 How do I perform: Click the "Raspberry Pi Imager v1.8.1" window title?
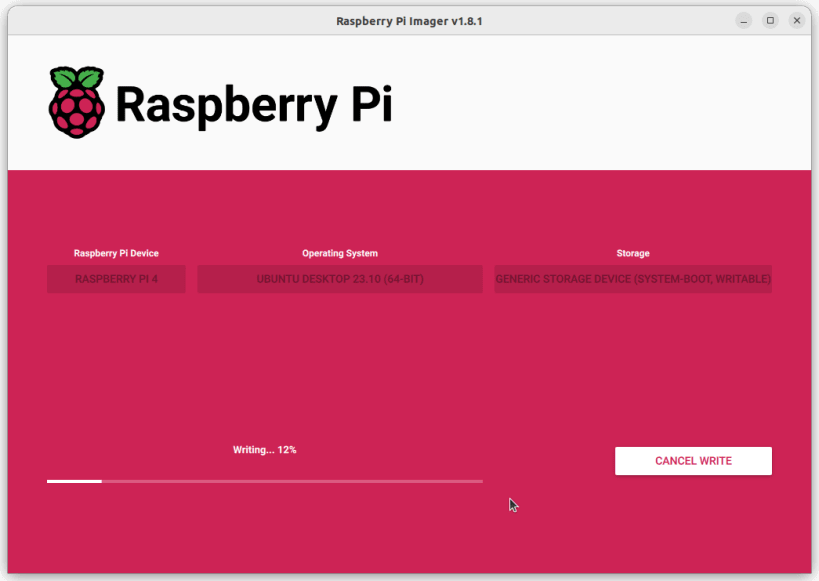tap(409, 21)
